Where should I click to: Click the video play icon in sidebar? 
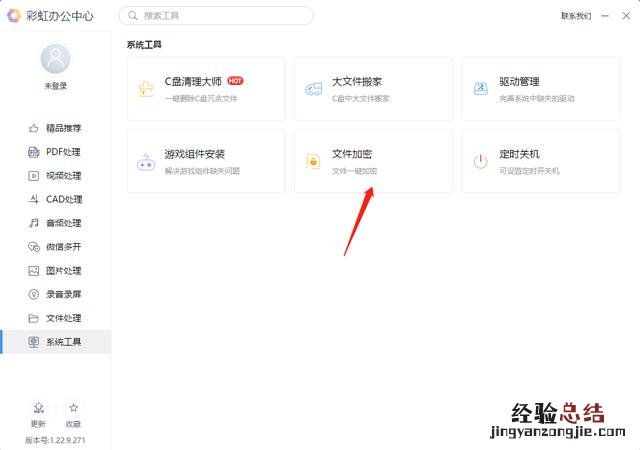pyautogui.click(x=33, y=176)
